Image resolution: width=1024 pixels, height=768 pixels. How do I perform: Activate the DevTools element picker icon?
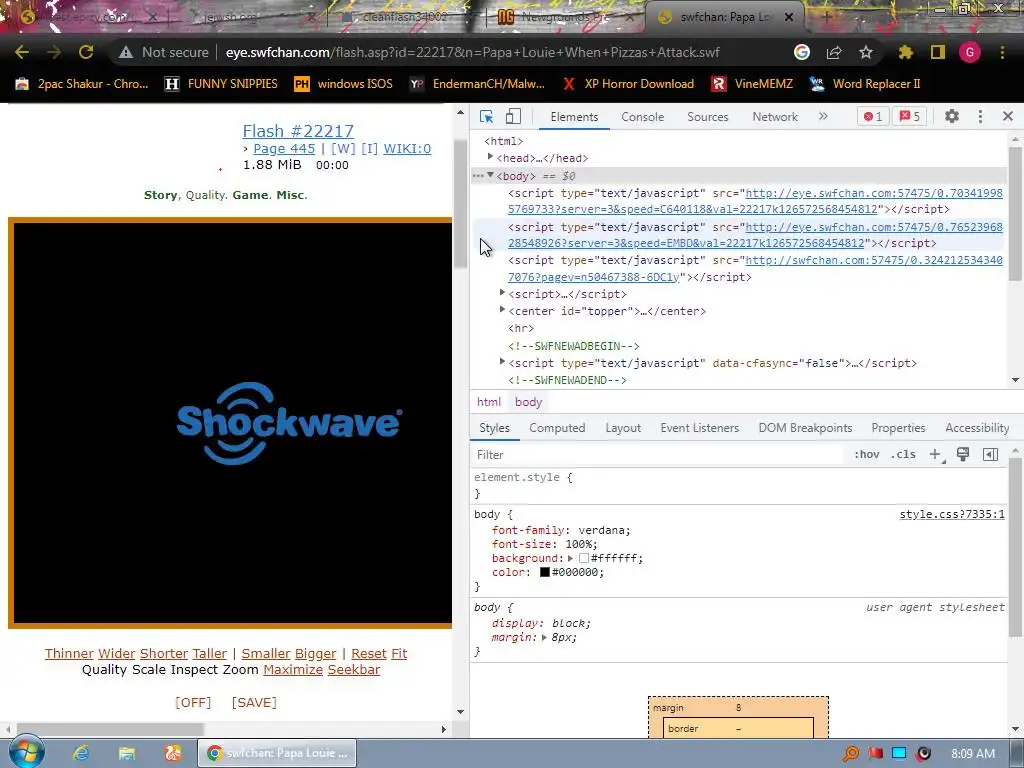click(487, 116)
